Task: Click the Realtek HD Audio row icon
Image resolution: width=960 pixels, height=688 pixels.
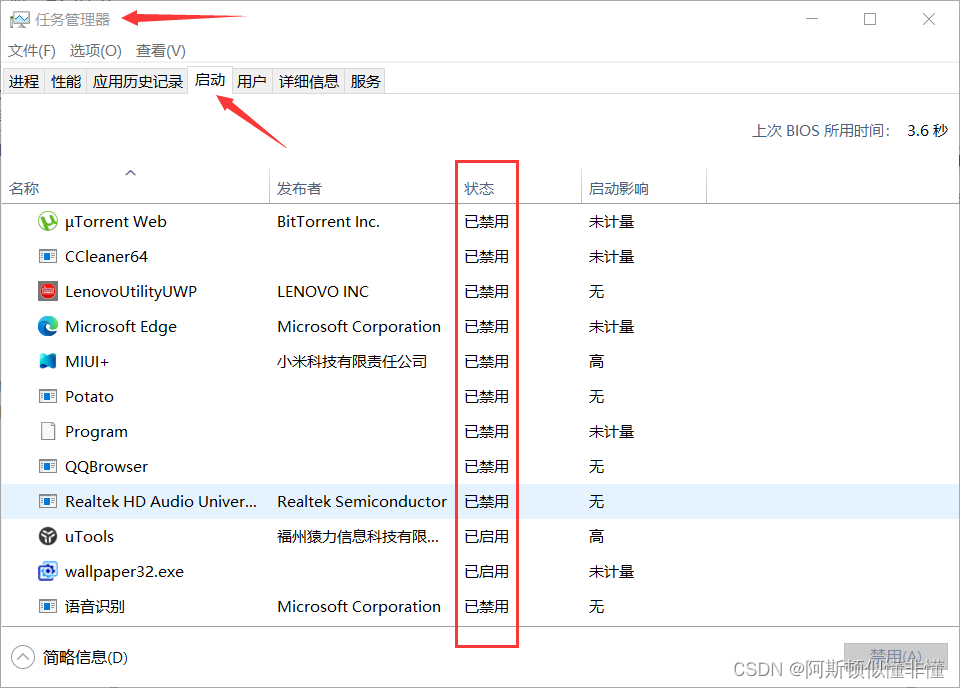Action: click(48, 501)
